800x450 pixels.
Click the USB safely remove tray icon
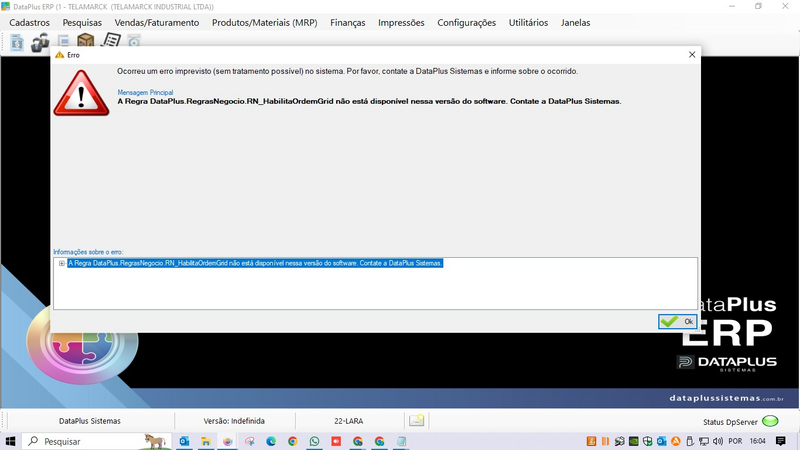[690, 441]
